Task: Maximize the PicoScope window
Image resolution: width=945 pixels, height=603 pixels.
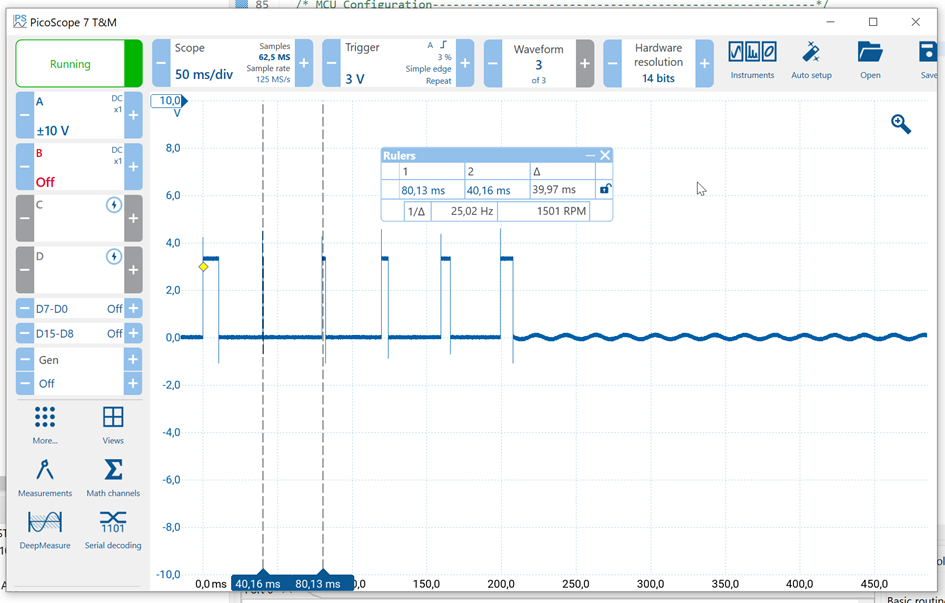Action: (x=873, y=22)
